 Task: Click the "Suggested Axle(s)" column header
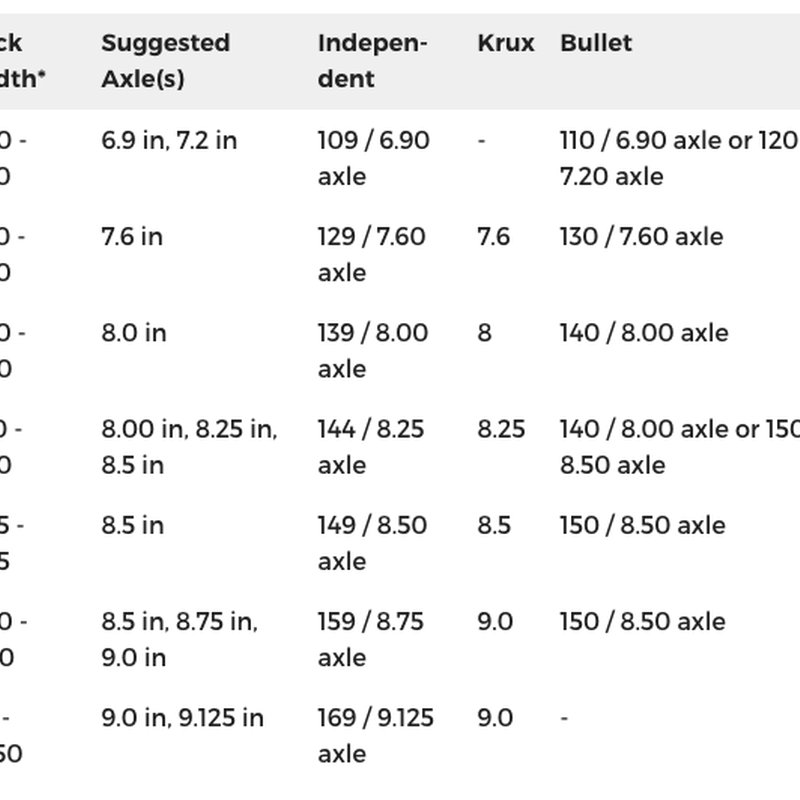(166, 61)
